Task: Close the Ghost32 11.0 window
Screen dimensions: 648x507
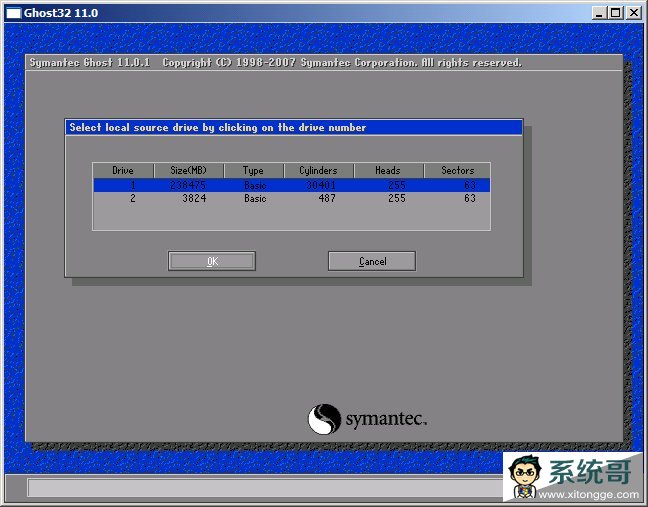Action: [x=634, y=13]
